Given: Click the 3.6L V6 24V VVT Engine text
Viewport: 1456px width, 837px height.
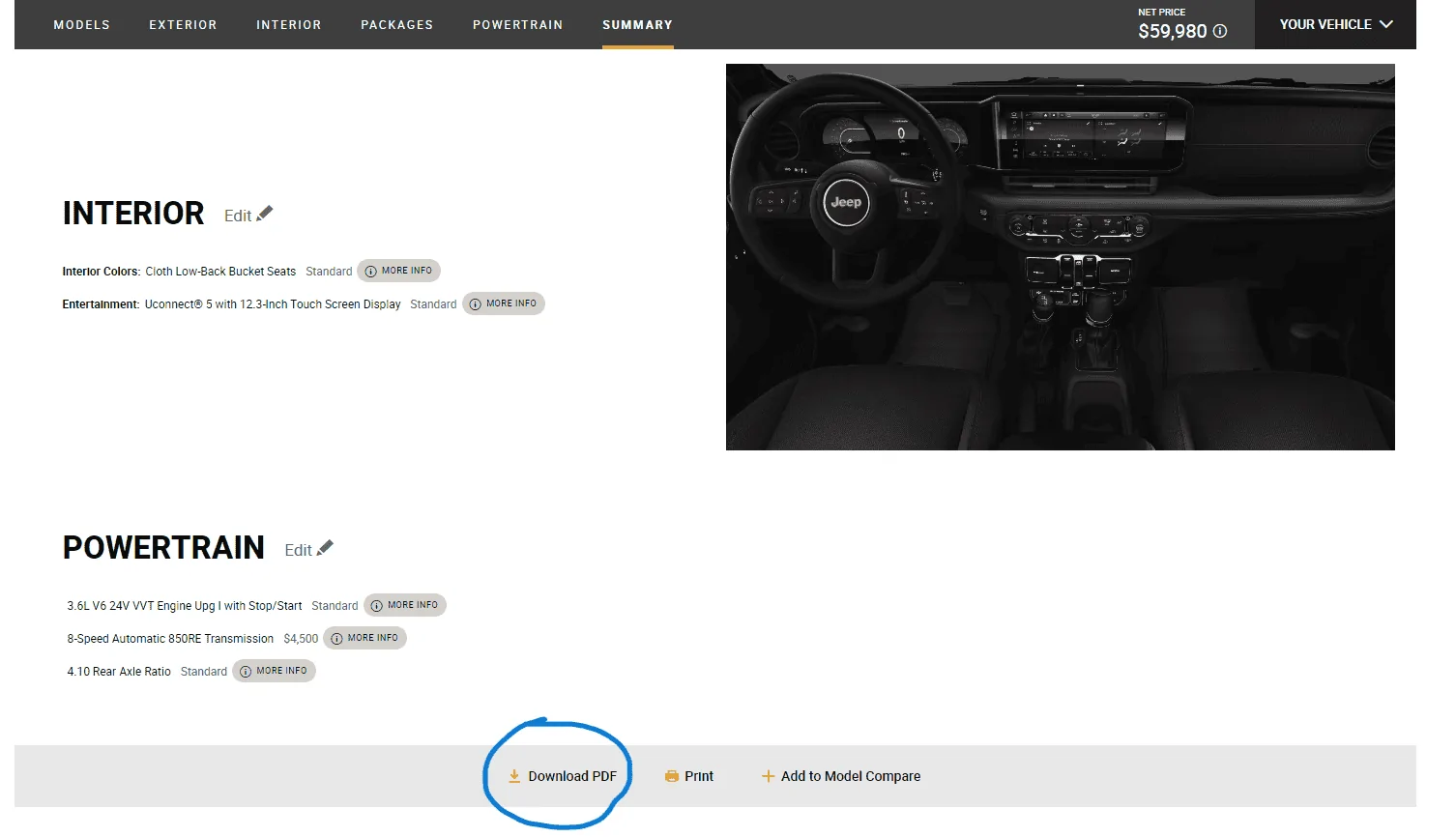Looking at the screenshot, I should pyautogui.click(x=185, y=606).
